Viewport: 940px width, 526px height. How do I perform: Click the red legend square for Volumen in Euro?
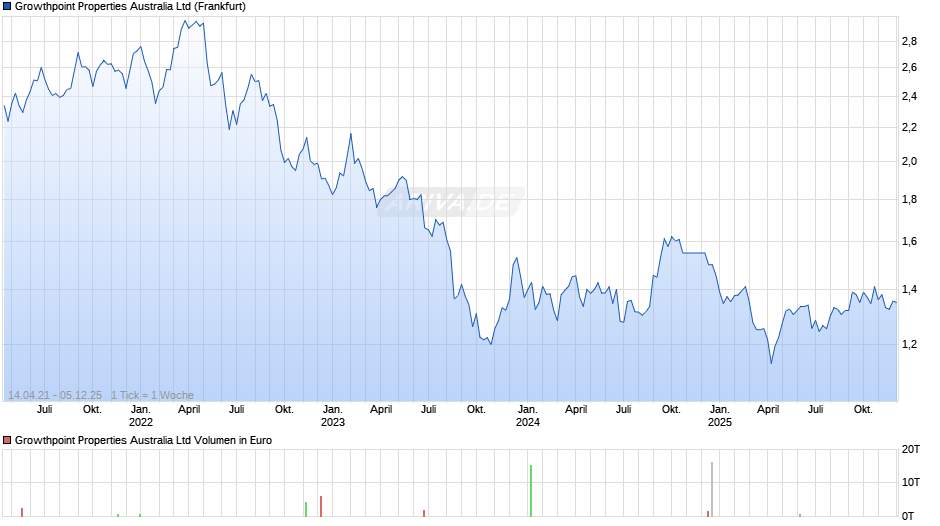[7, 440]
